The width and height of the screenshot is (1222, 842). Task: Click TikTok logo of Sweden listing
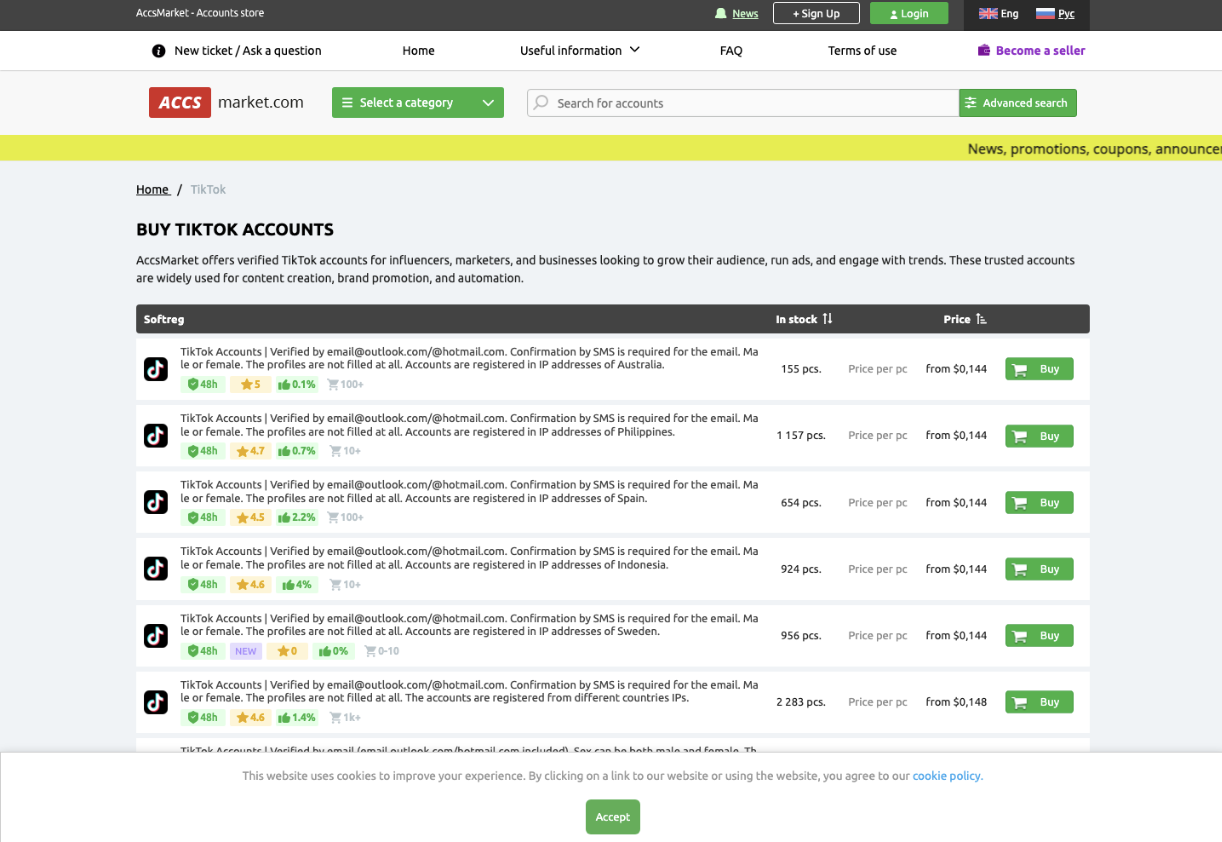tap(156, 636)
